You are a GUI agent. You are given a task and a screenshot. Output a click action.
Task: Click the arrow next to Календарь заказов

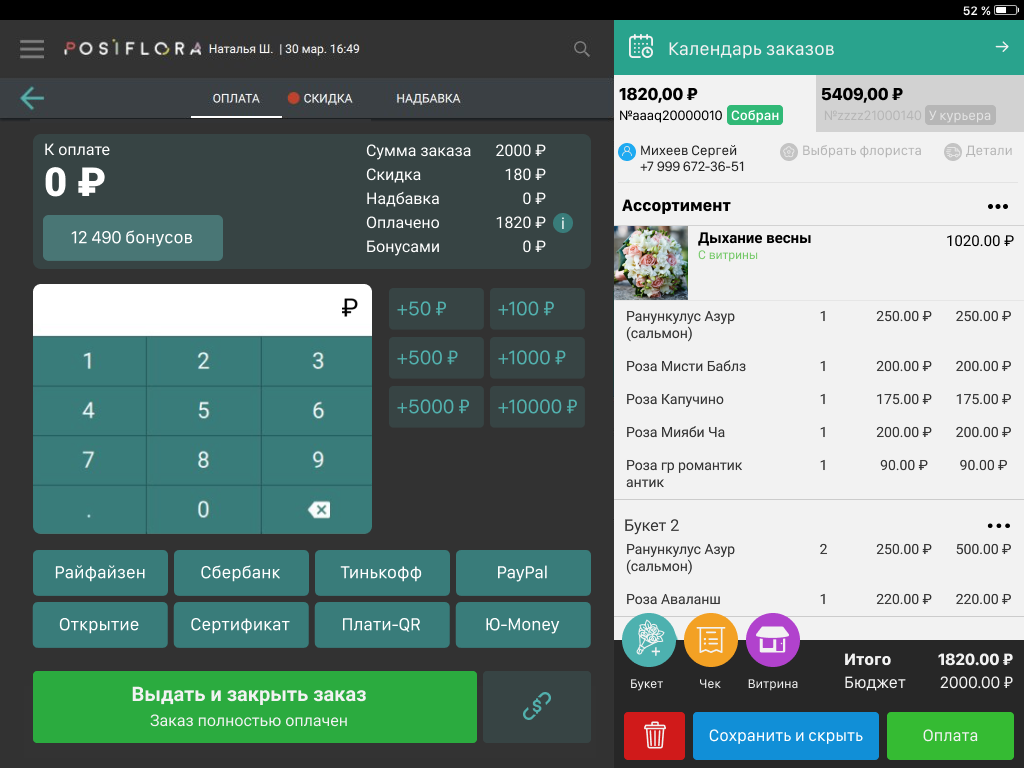[x=1002, y=47]
